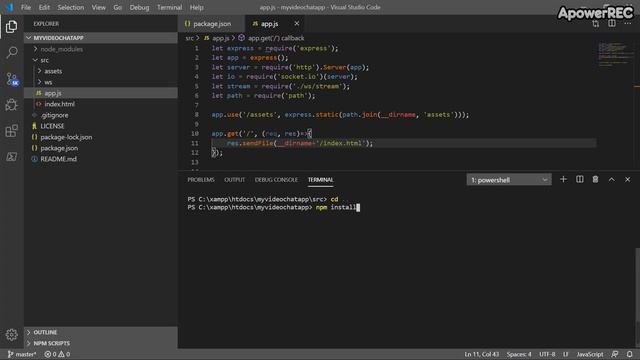This screenshot has height=360, width=640.
Task: Expand the OUTLINE section
Action: click(x=100, y=332)
